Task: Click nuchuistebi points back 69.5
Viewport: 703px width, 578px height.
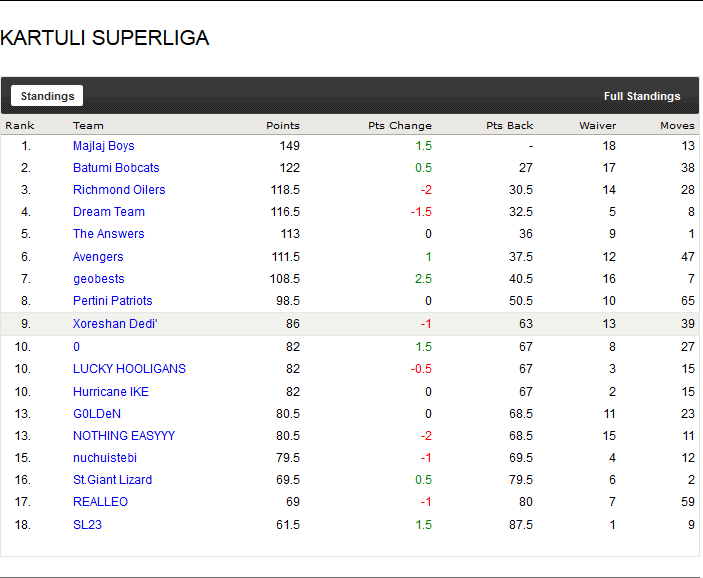Action: point(521,458)
